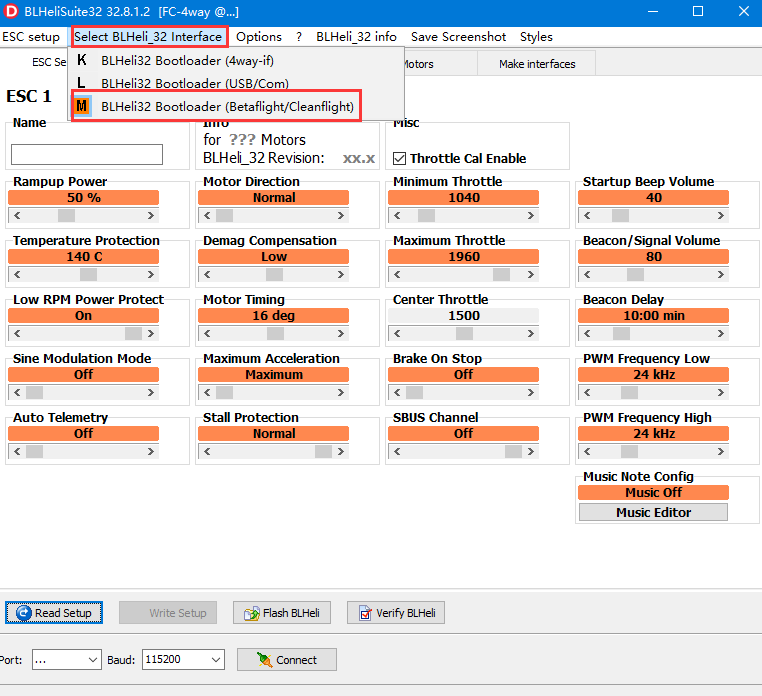Increase Center Throttle with right arrow

(x=531, y=333)
